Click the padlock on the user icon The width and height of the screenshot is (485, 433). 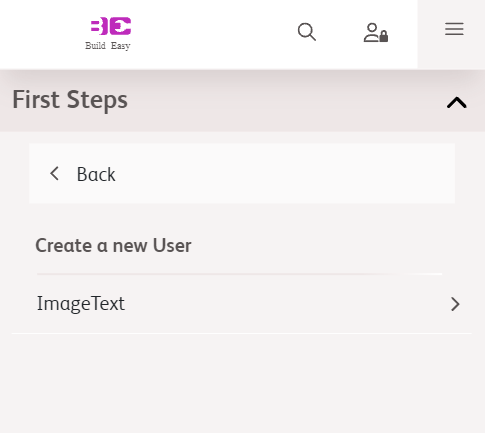point(384,36)
